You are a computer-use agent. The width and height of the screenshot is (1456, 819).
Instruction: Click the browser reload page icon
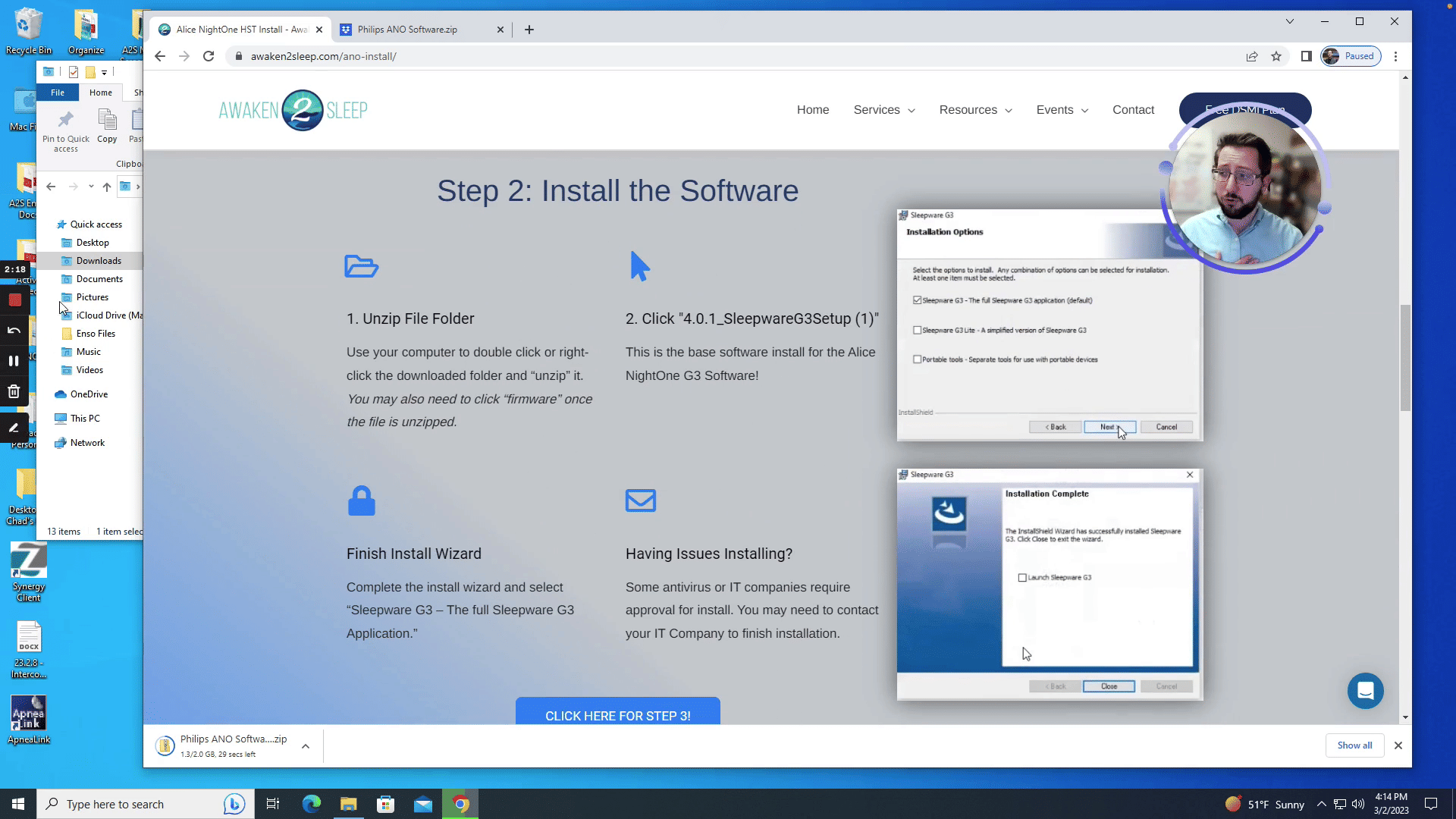pyautogui.click(x=209, y=56)
